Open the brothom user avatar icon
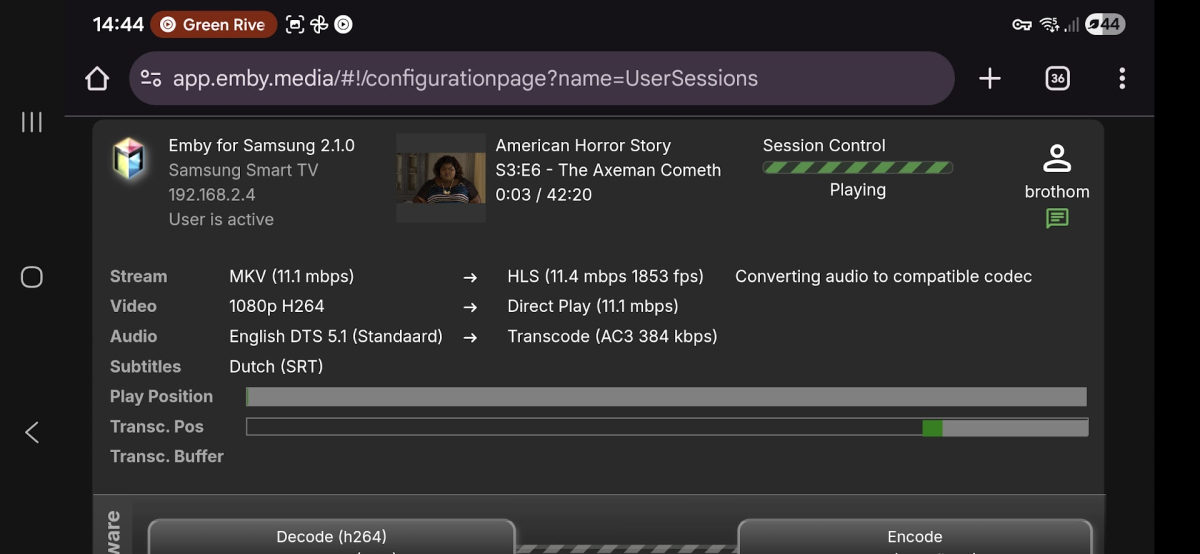 click(1057, 158)
